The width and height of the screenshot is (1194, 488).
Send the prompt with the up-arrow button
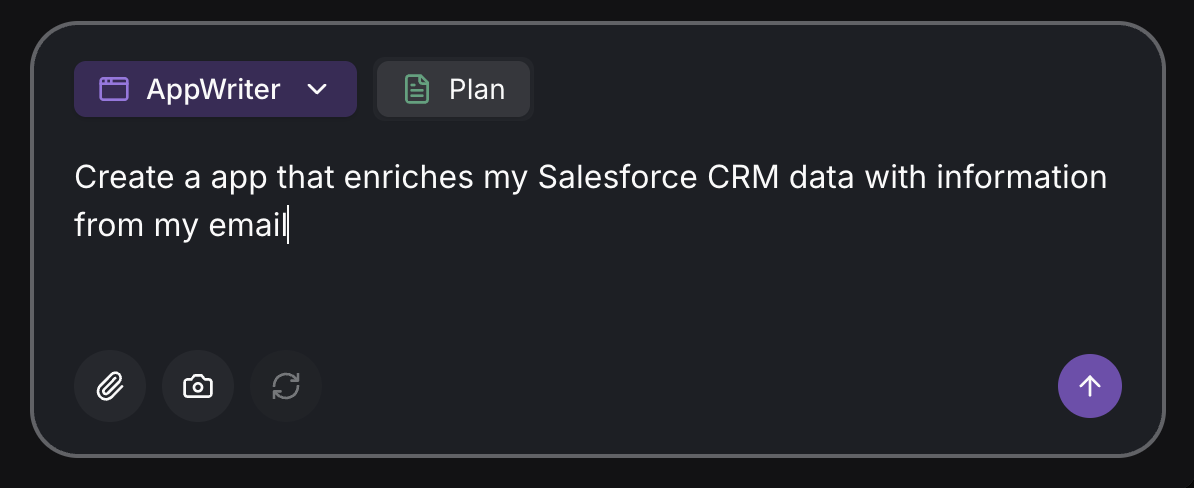[x=1089, y=386]
